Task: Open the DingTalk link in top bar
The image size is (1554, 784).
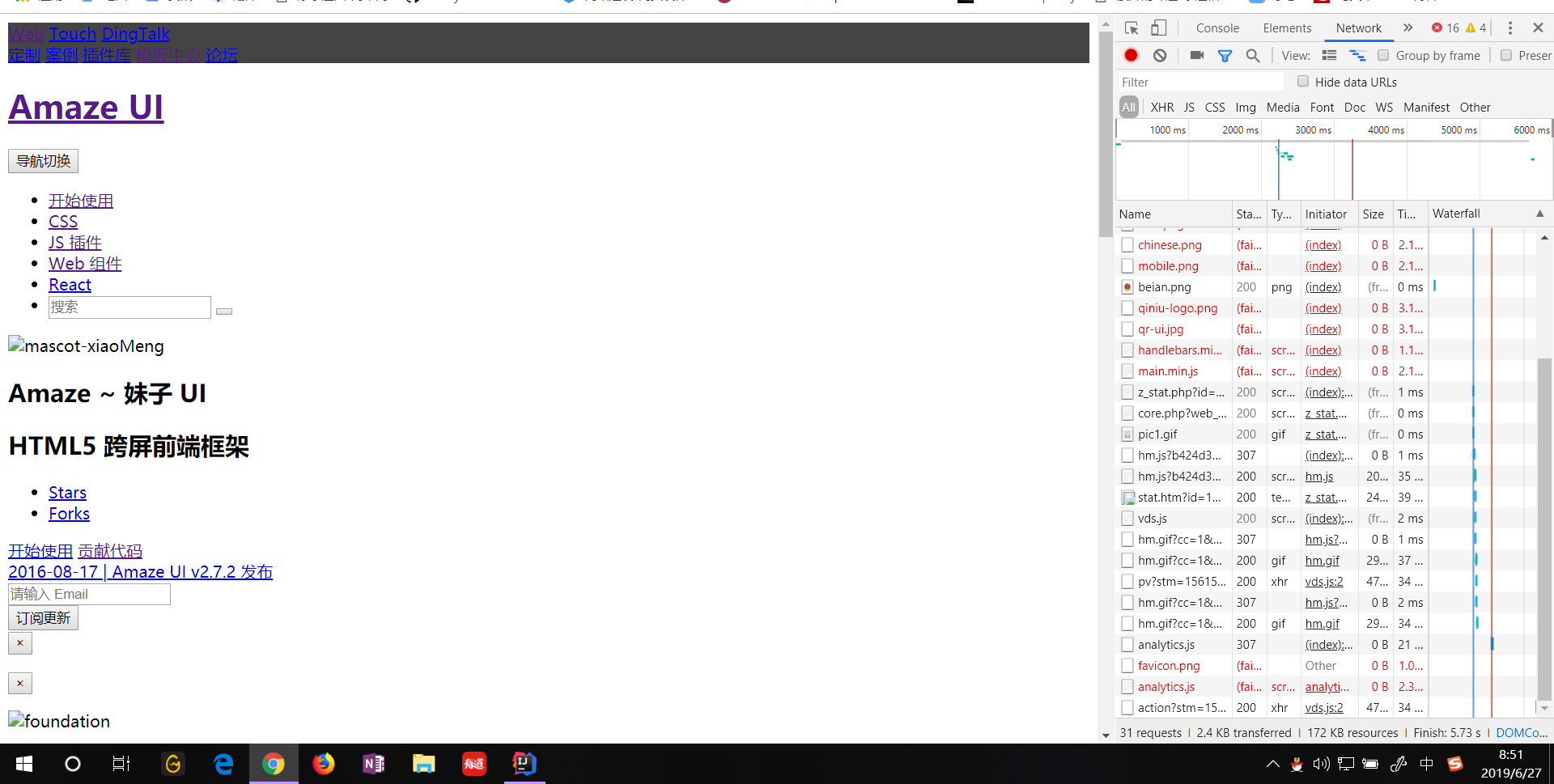Action: (136, 34)
